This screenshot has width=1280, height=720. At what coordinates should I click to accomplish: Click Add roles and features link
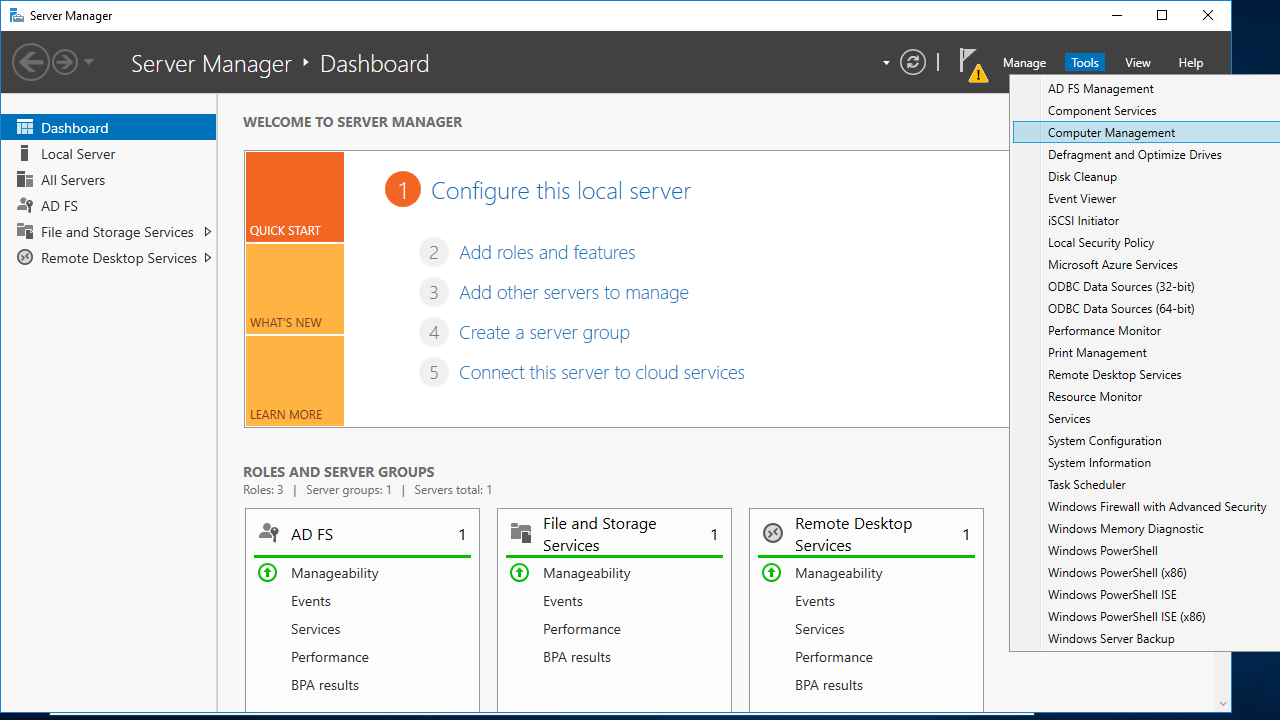pos(547,253)
